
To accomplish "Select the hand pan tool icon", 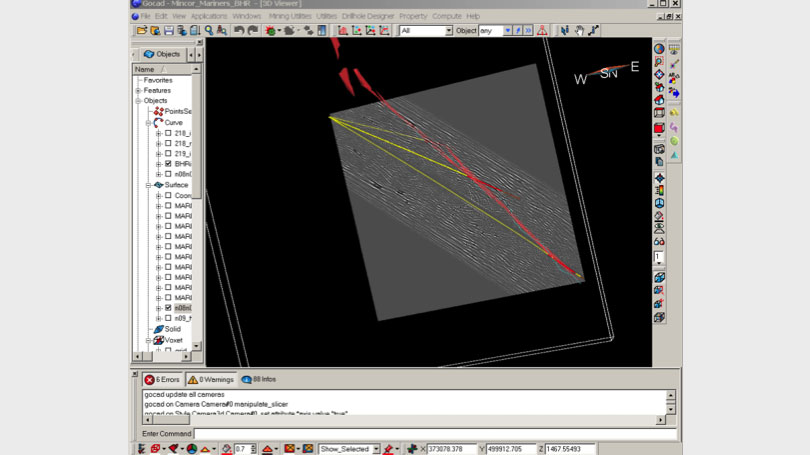I will tap(579, 31).
